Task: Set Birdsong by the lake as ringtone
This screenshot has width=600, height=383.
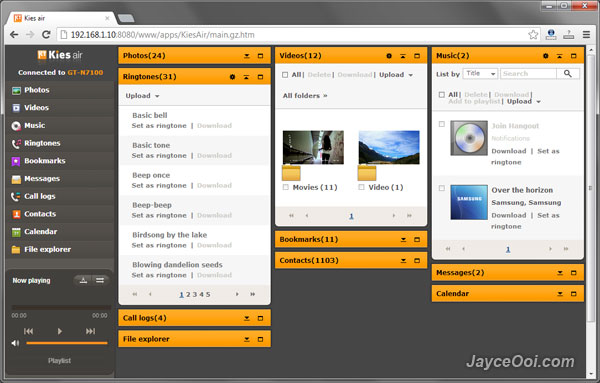Action: point(159,245)
